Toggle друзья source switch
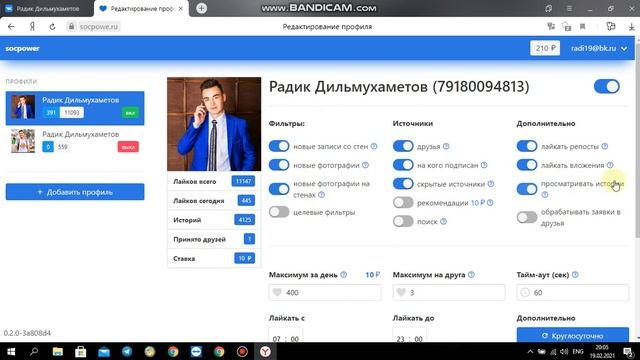 pos(403,146)
